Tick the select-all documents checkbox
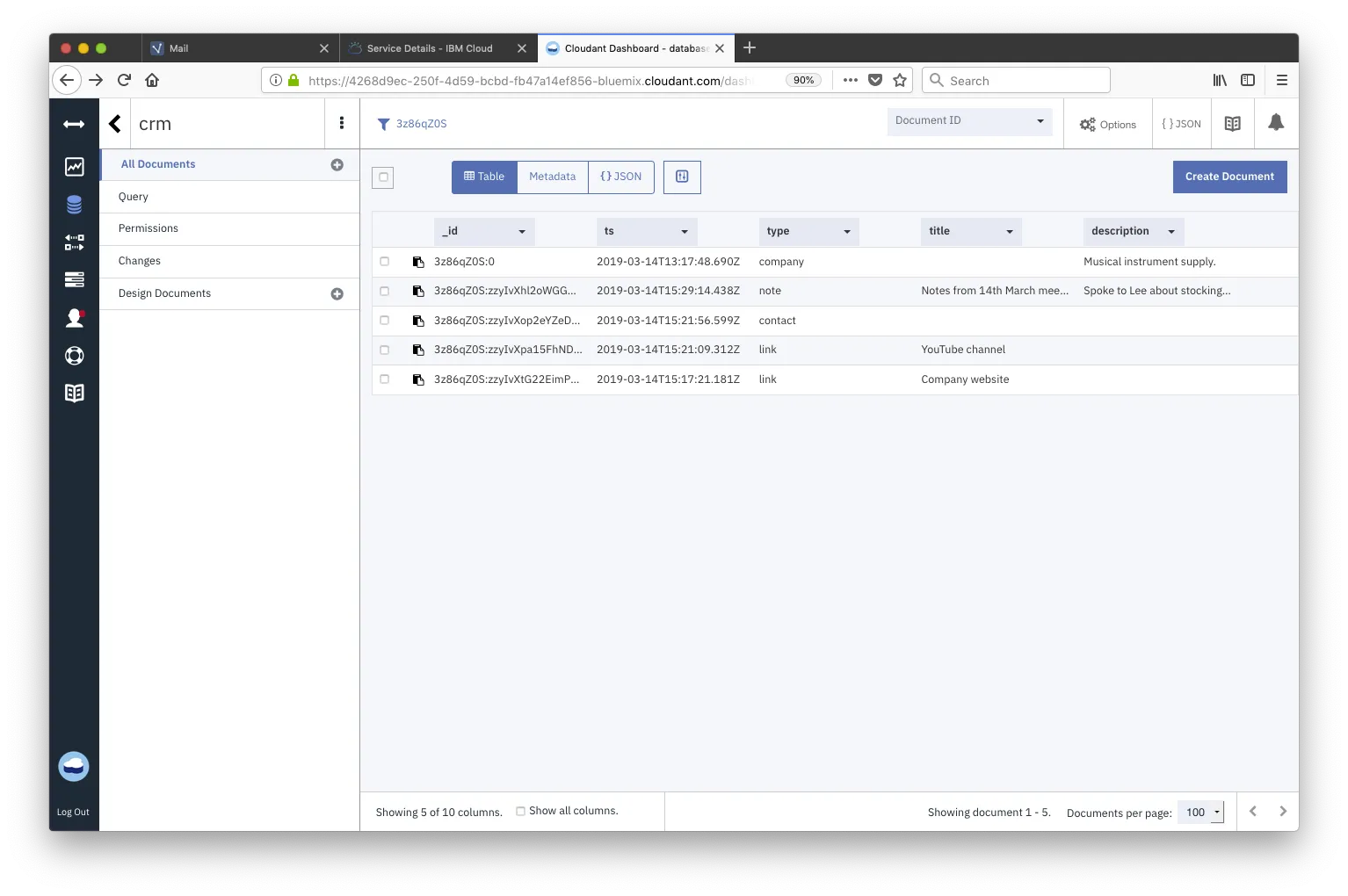This screenshot has height=896, width=1348. coord(383,177)
